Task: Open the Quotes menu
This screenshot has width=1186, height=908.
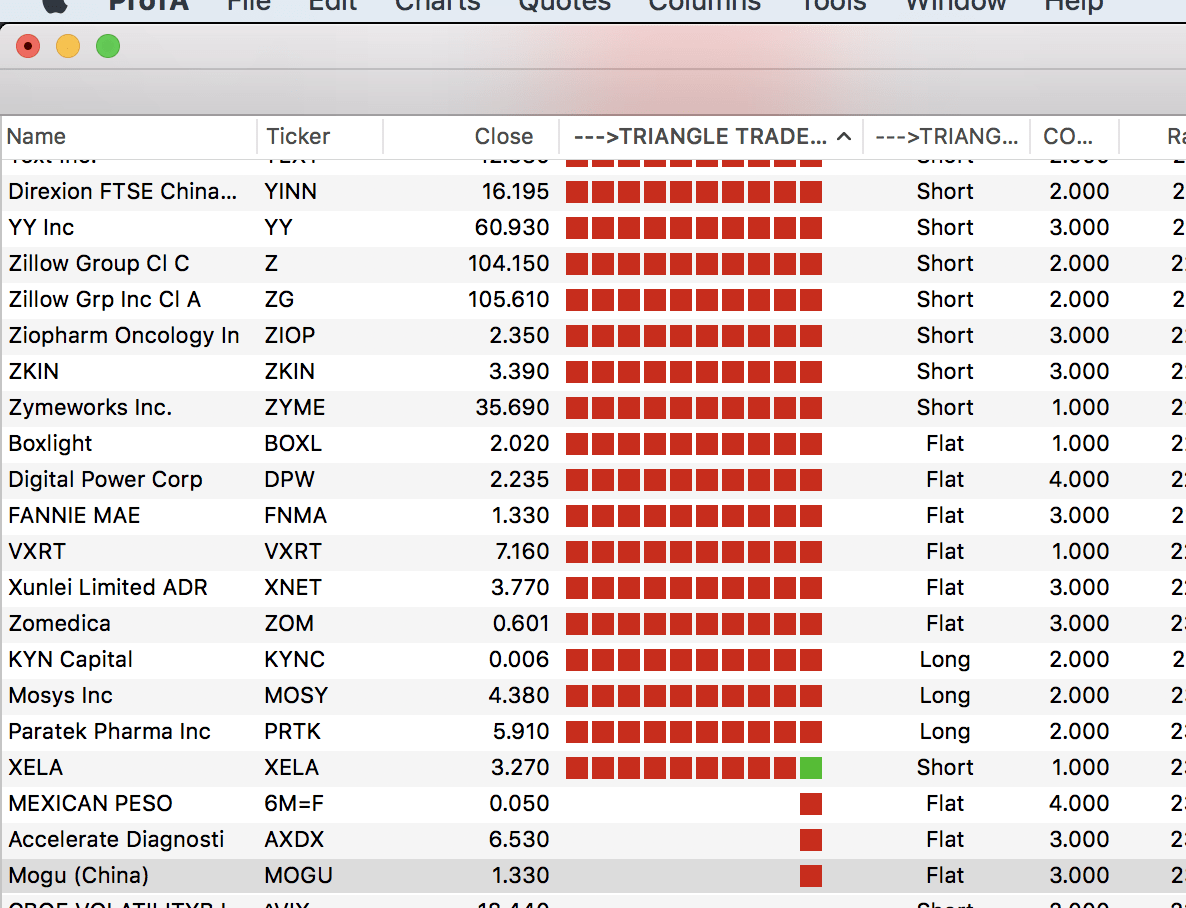Action: coord(564,5)
